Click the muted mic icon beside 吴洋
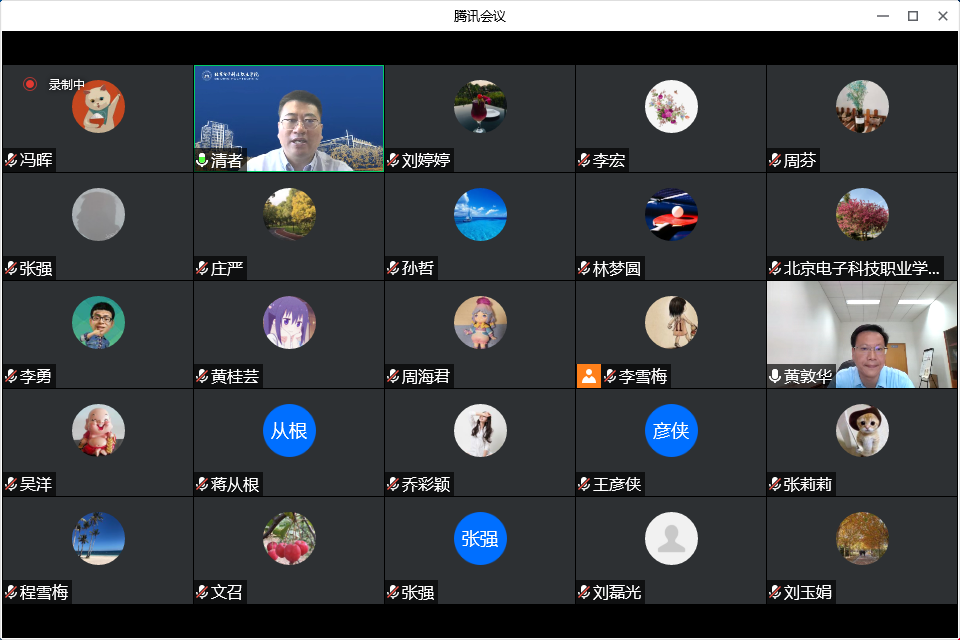Viewport: 960px width, 640px height. 11,484
